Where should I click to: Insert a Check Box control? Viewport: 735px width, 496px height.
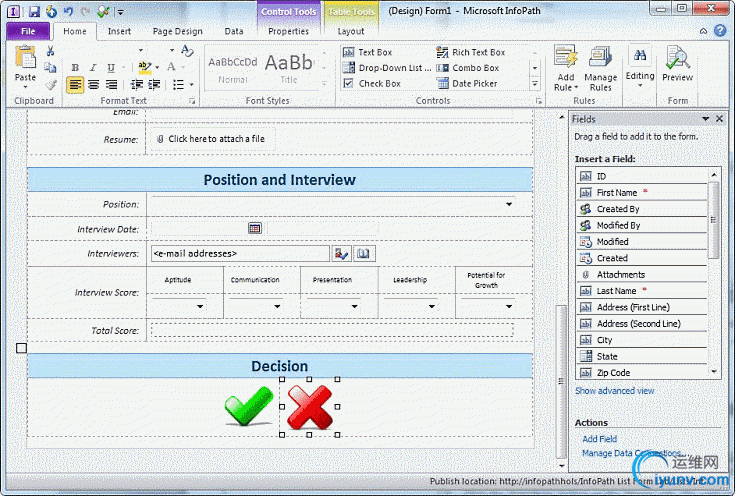point(372,83)
